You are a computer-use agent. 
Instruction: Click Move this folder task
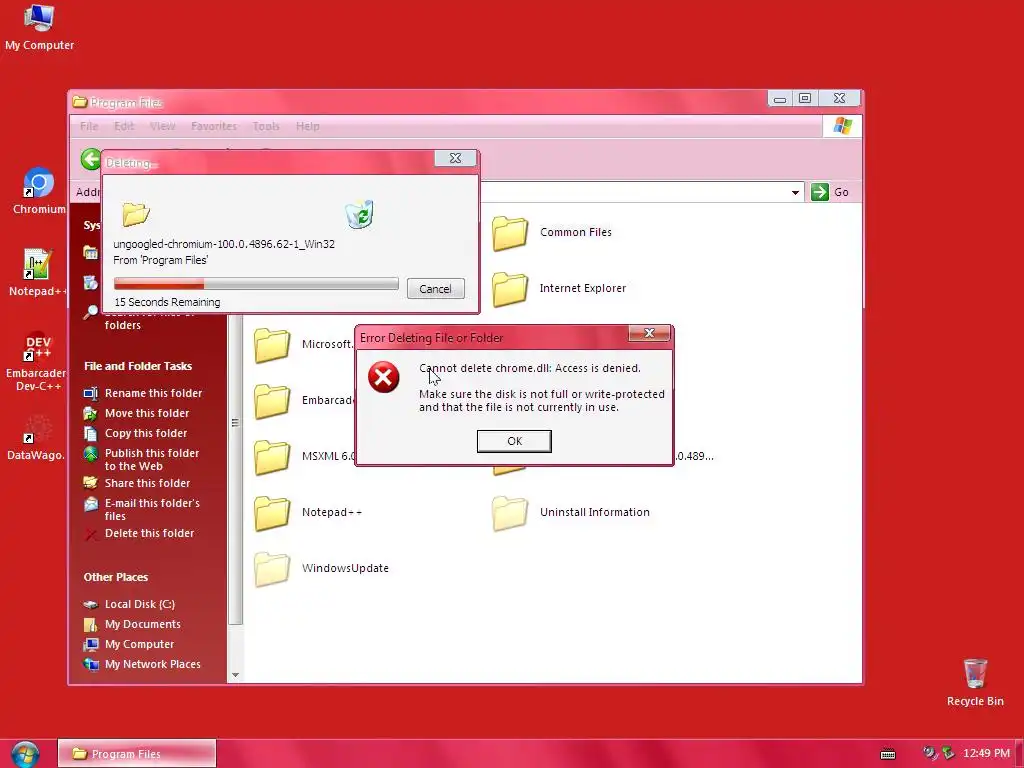click(x=136, y=413)
